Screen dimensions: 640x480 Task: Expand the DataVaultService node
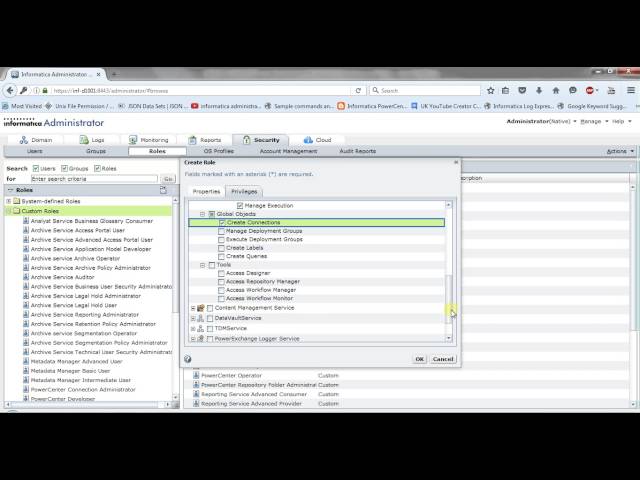coord(193,318)
